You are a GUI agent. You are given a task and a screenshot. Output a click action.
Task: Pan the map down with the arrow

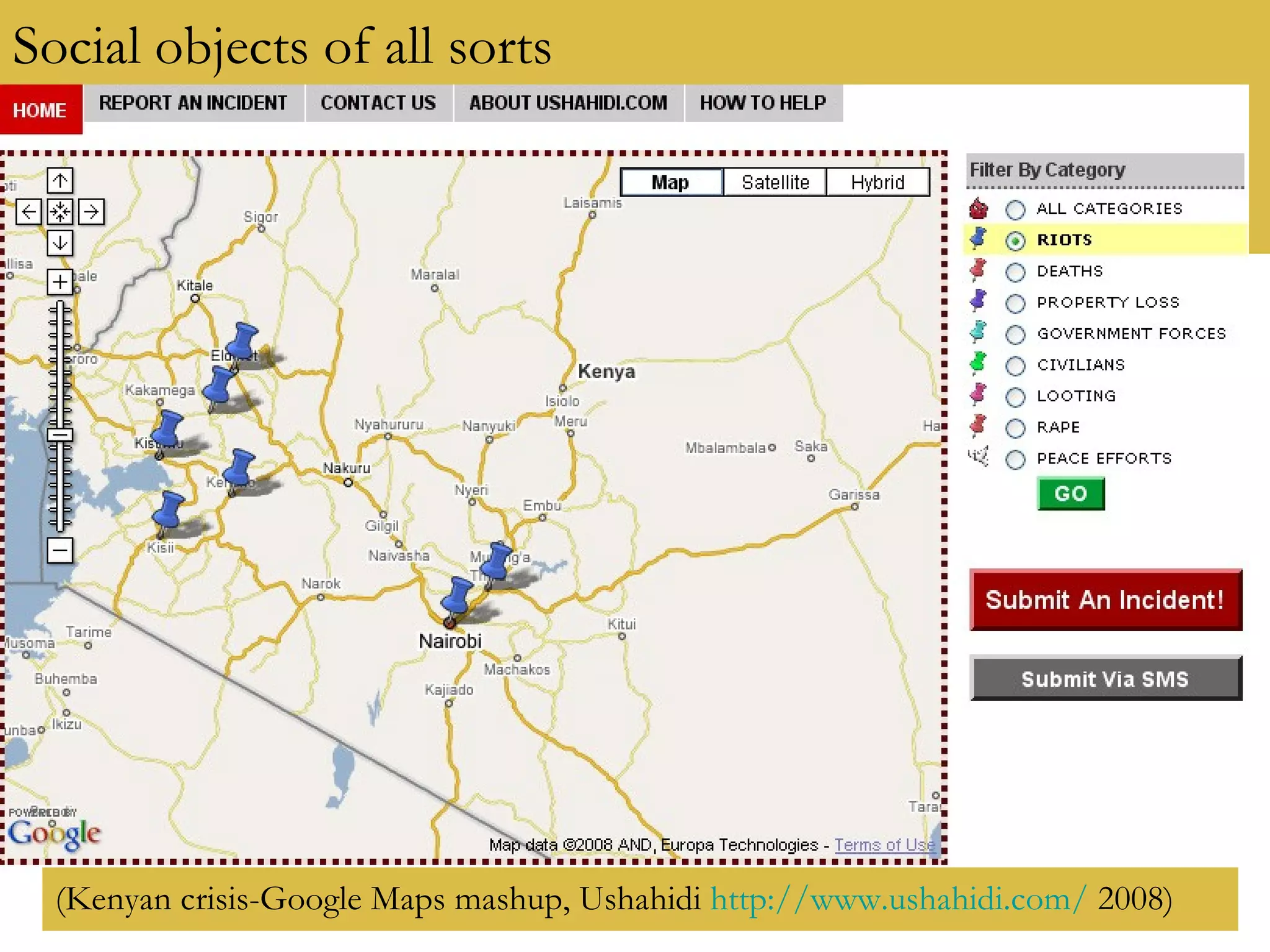click(x=60, y=243)
